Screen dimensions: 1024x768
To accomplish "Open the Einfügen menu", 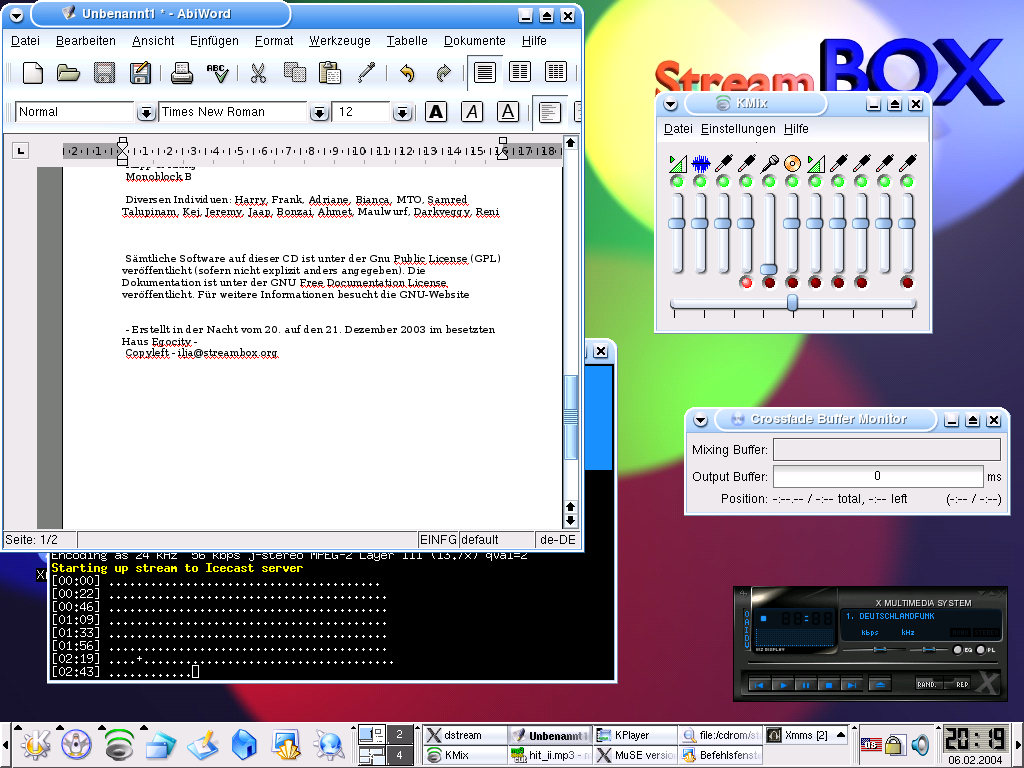I will tap(214, 40).
